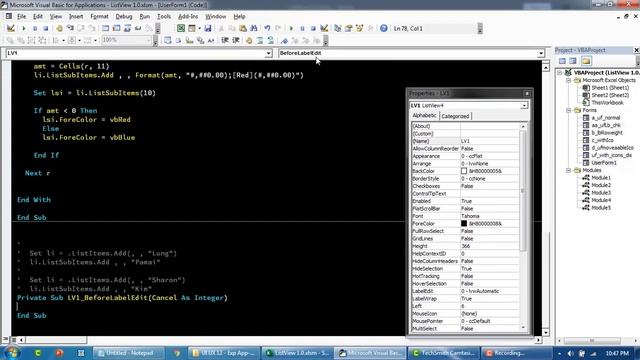The image size is (640, 360).
Task: Click the BackColor swatch in the Properties window
Action: pyautogui.click(x=464, y=171)
